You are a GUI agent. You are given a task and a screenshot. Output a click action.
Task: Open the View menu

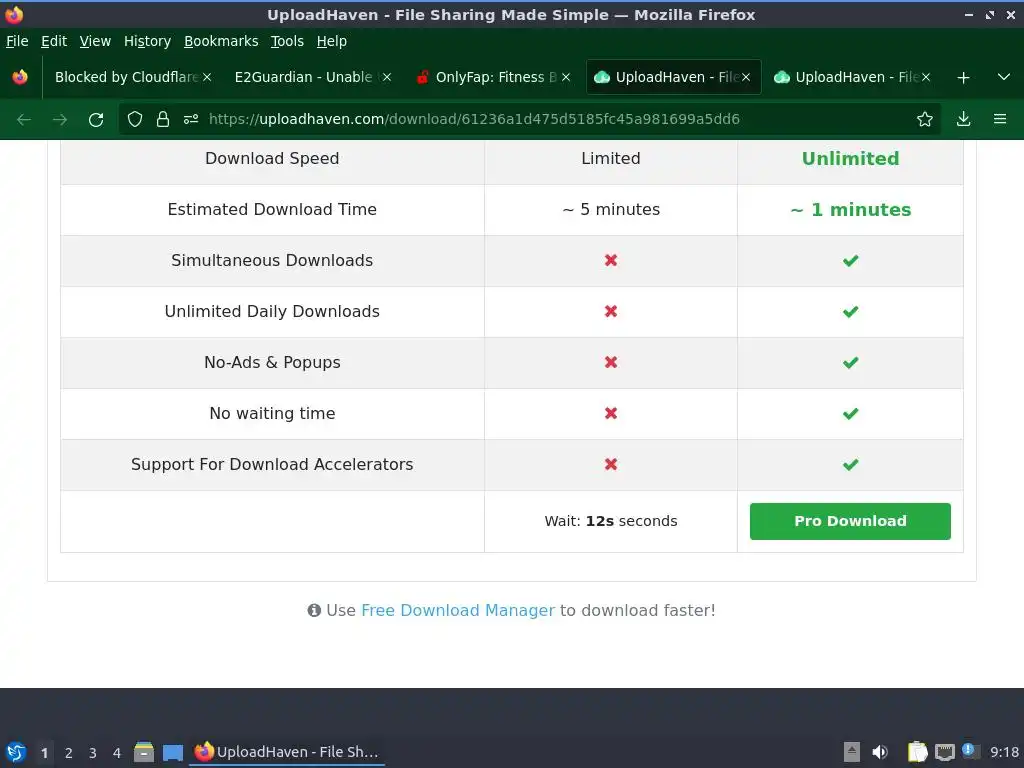(95, 41)
